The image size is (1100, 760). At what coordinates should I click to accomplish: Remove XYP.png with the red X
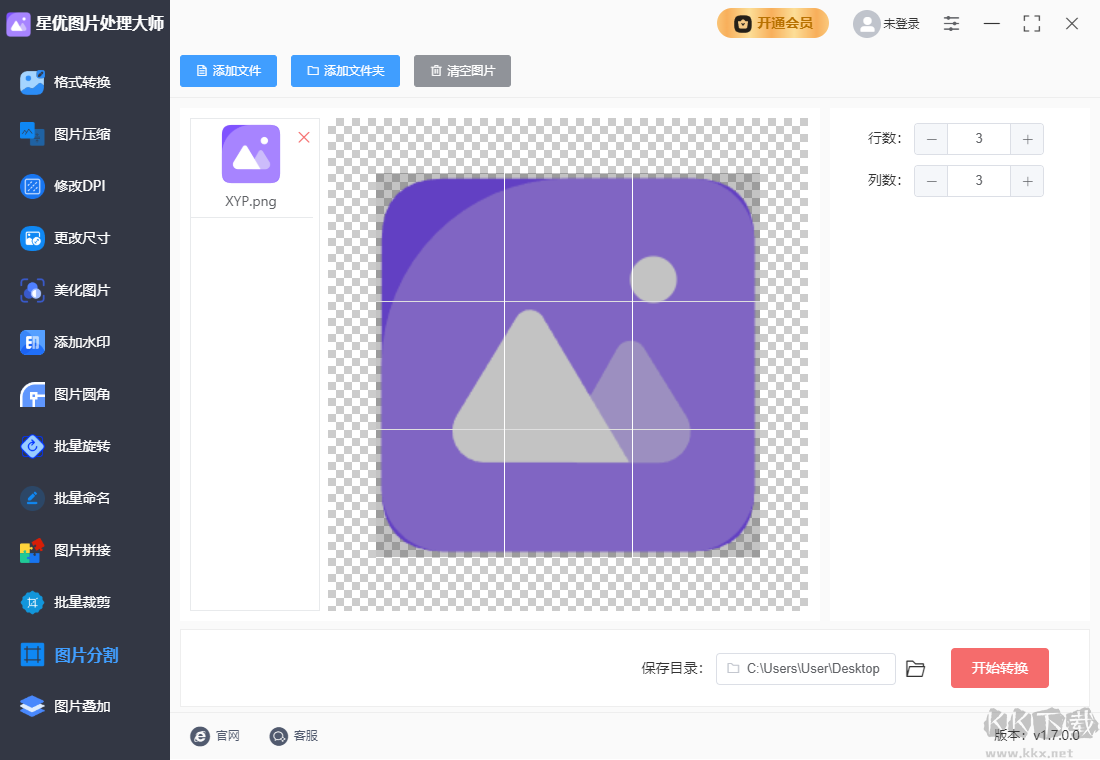tap(304, 138)
